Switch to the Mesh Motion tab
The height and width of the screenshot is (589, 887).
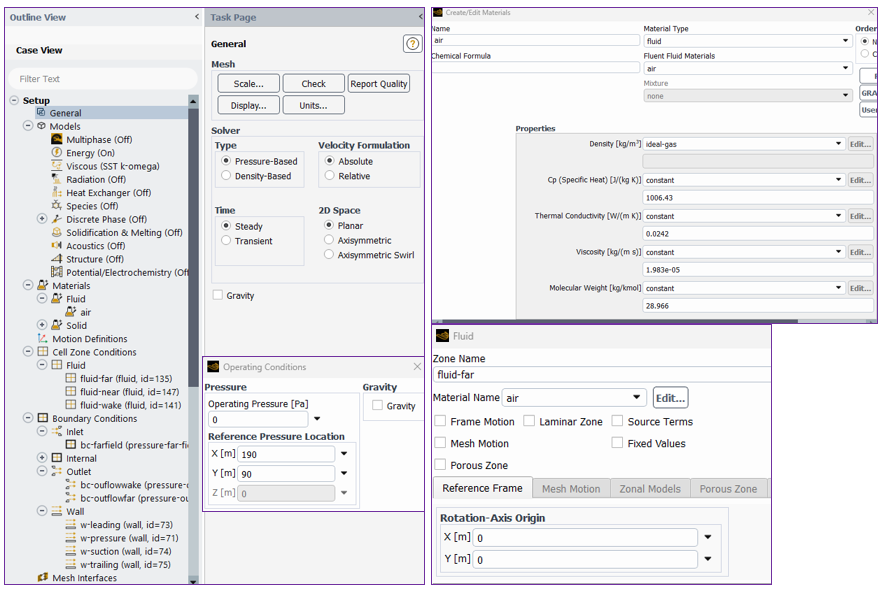point(571,488)
